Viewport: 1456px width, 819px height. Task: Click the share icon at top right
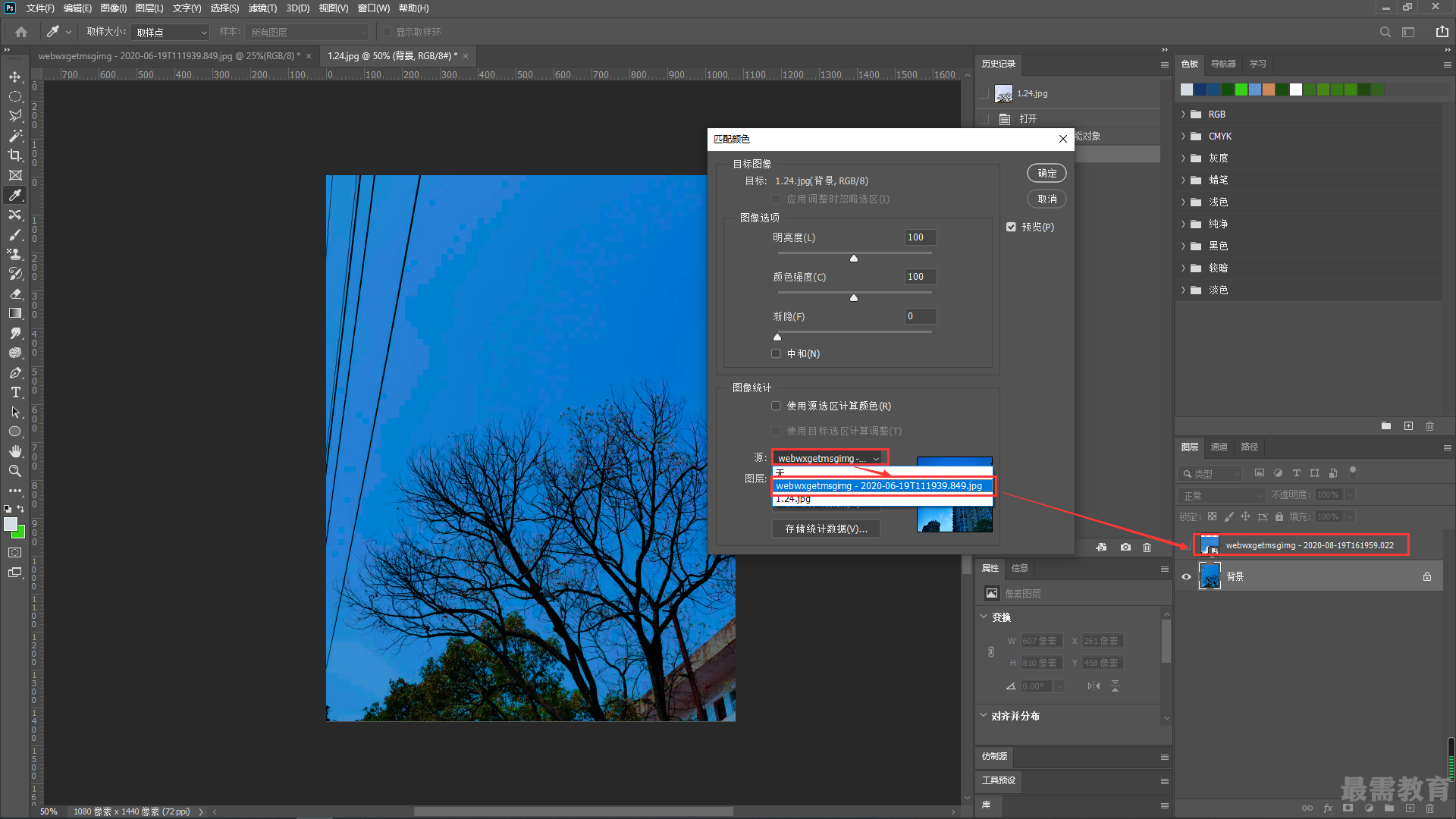click(x=1442, y=32)
